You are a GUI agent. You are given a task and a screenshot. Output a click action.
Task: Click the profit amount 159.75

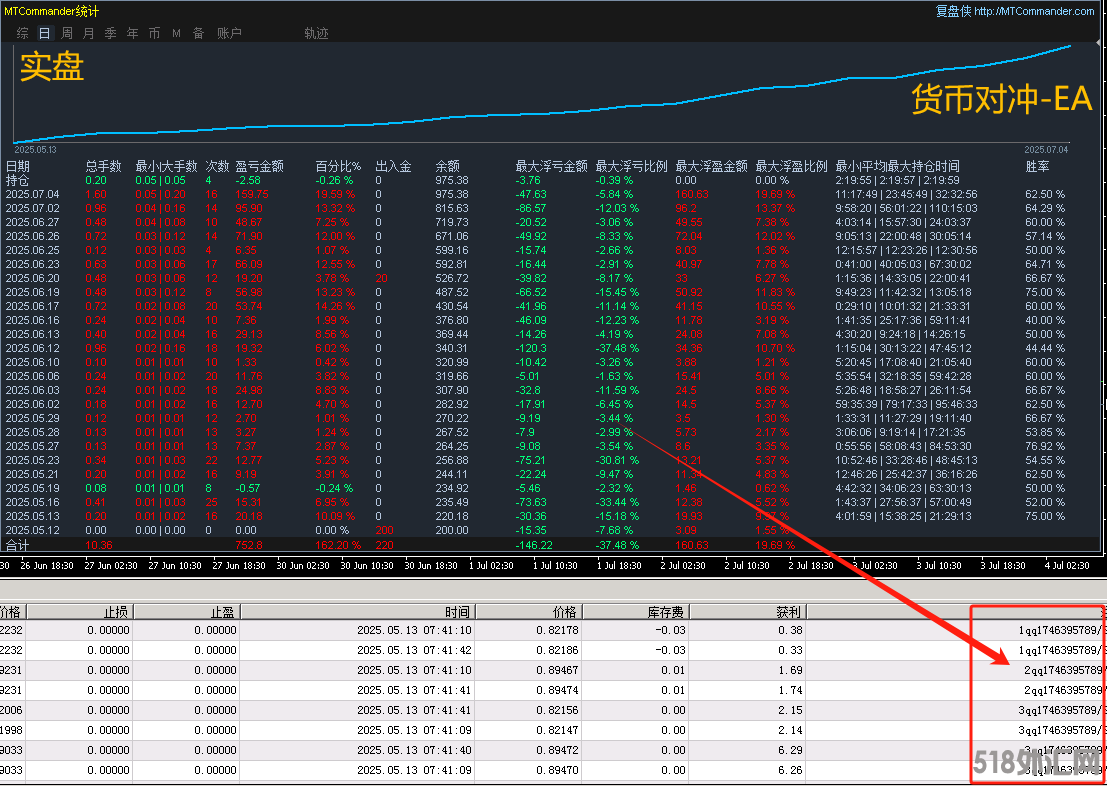point(252,194)
